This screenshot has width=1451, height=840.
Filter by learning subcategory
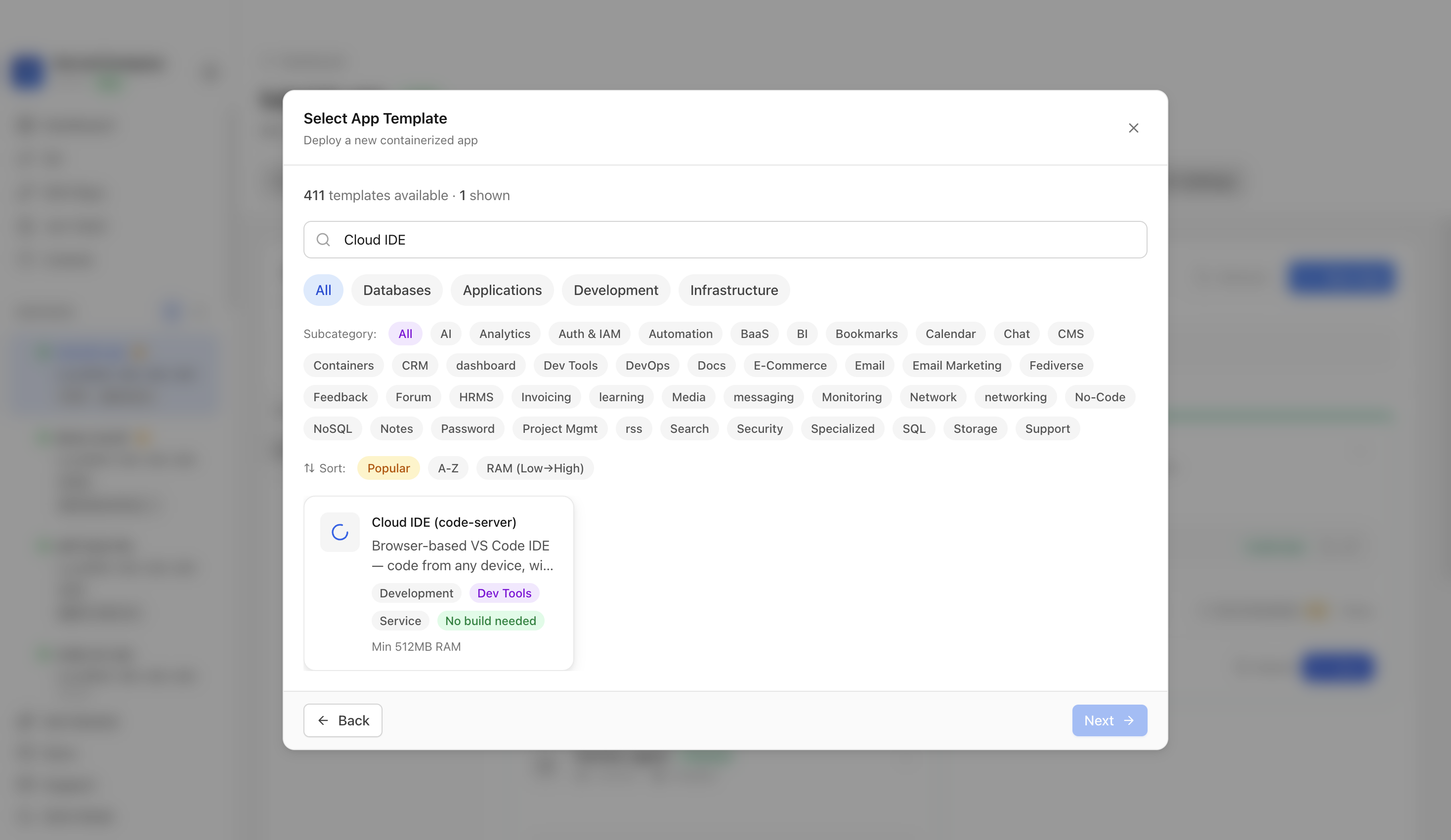click(621, 397)
